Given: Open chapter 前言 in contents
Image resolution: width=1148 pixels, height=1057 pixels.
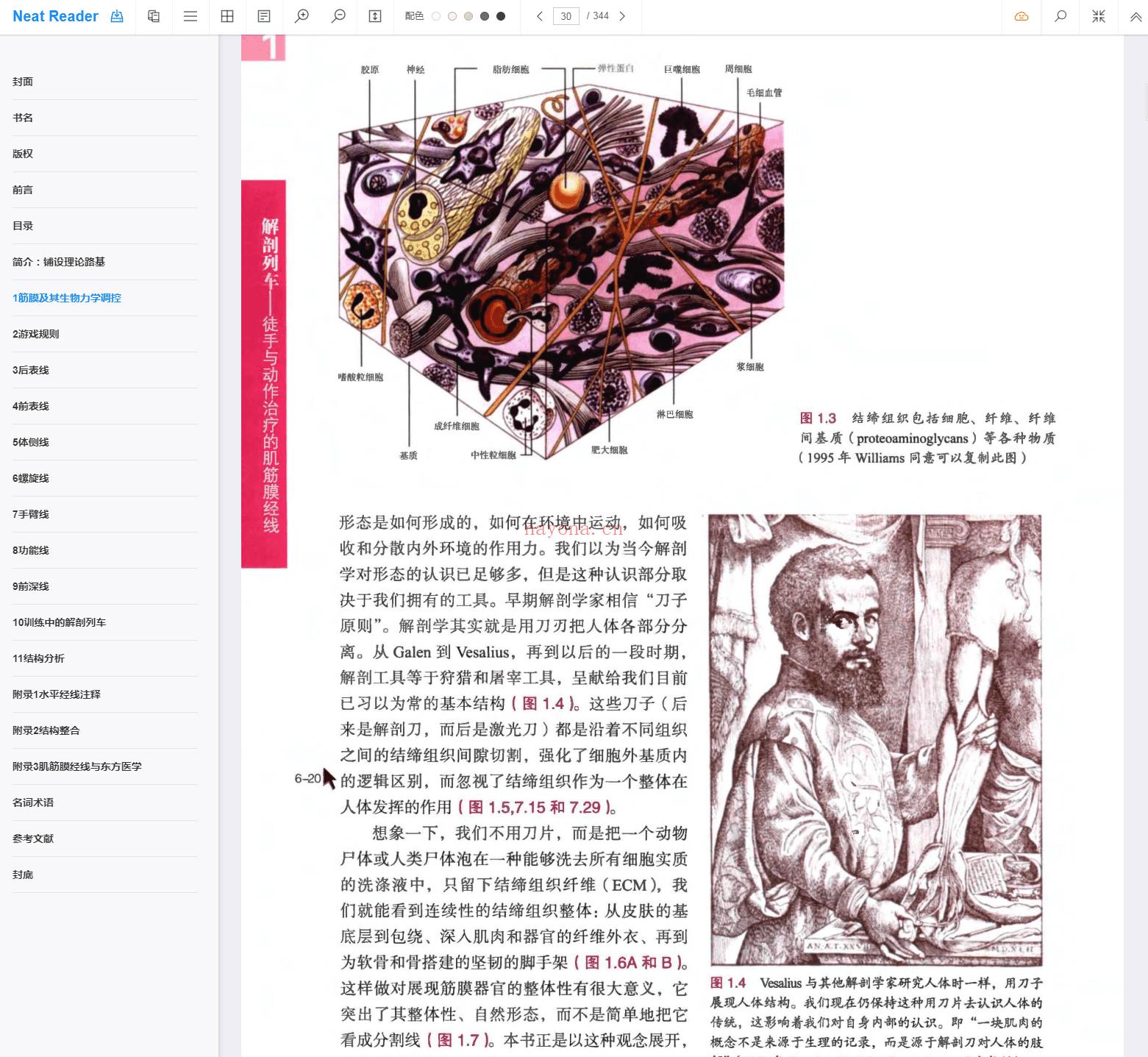Looking at the screenshot, I should tap(105, 190).
